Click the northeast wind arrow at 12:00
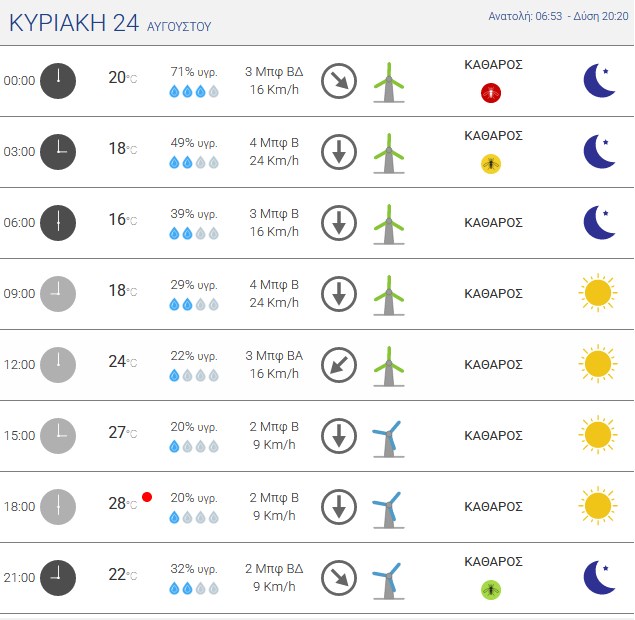635x620 pixels. pos(339,365)
